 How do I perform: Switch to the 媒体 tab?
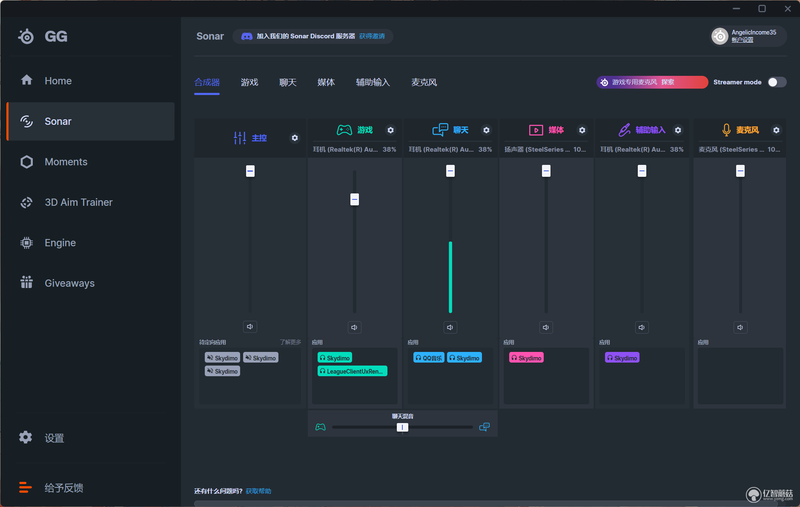326,83
